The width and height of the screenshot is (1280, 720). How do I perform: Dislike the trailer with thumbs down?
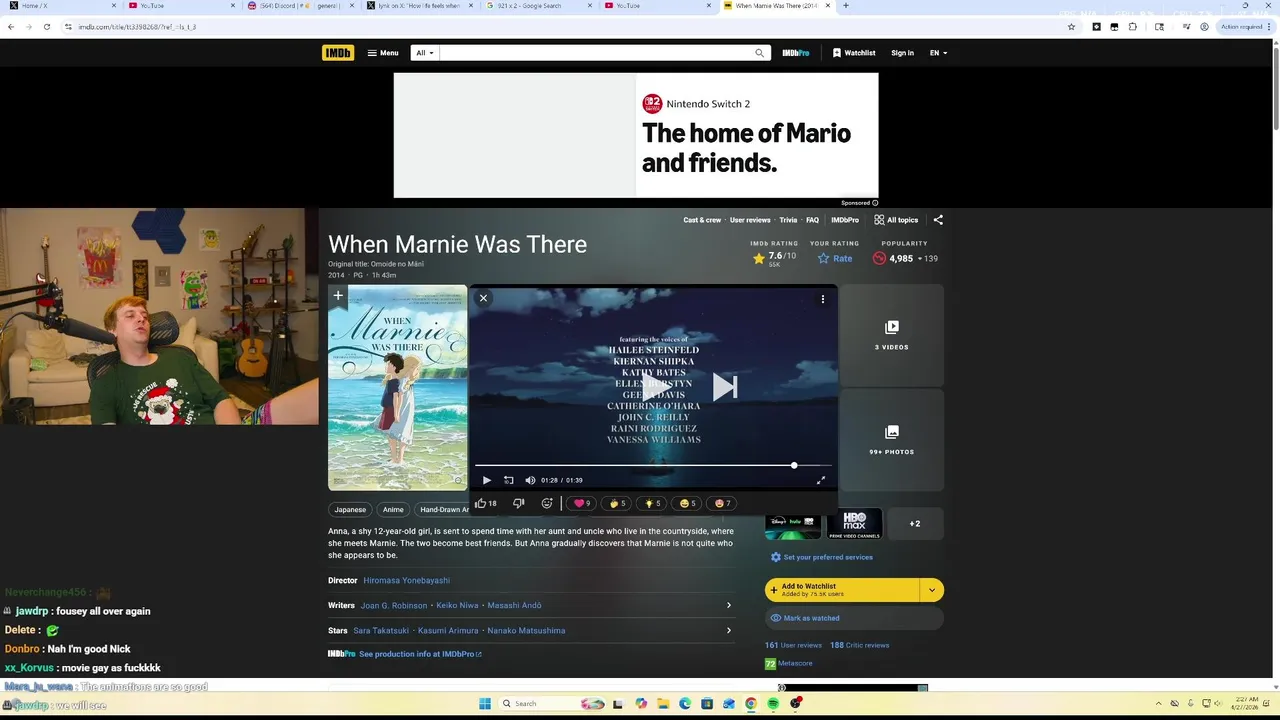tap(518, 503)
